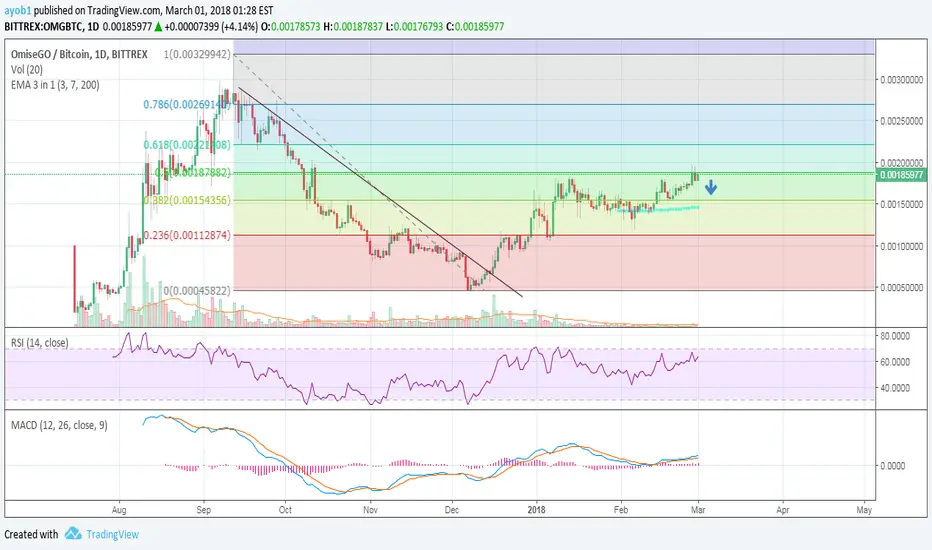Click the Aug date label on time axis

[119, 510]
